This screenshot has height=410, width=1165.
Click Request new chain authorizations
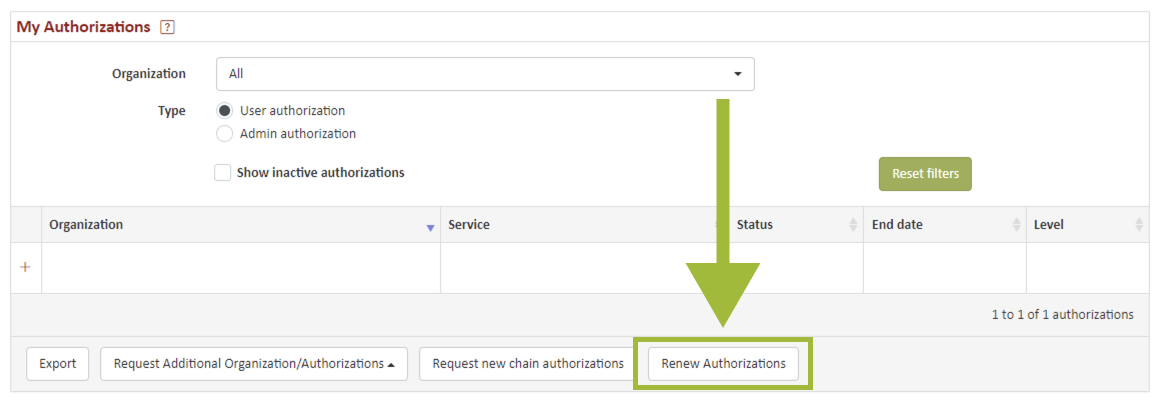point(528,364)
